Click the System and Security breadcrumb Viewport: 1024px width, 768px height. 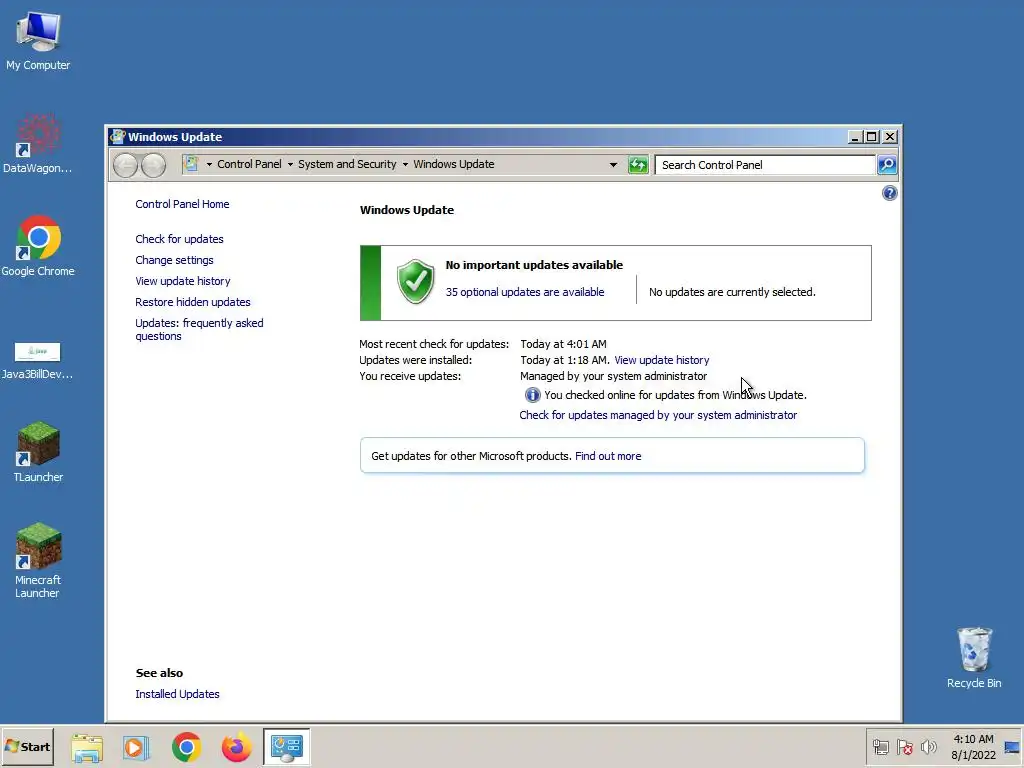point(347,164)
